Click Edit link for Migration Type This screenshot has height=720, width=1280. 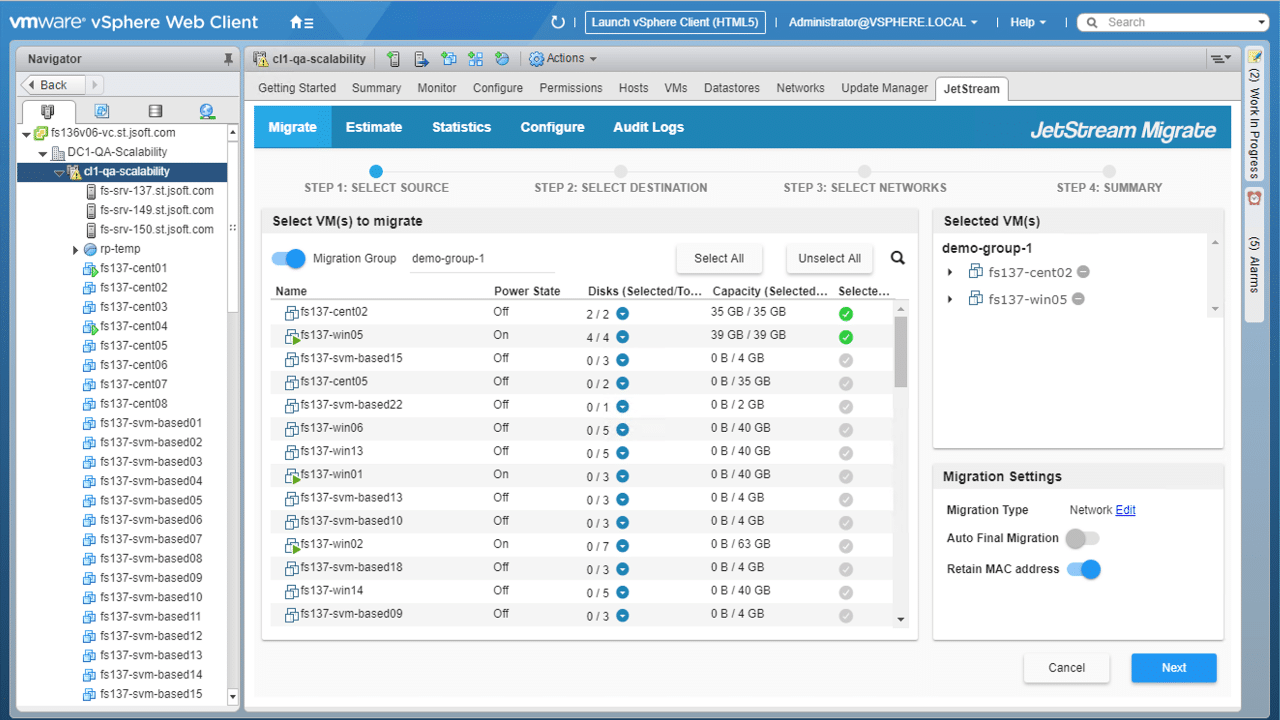[x=1125, y=510]
